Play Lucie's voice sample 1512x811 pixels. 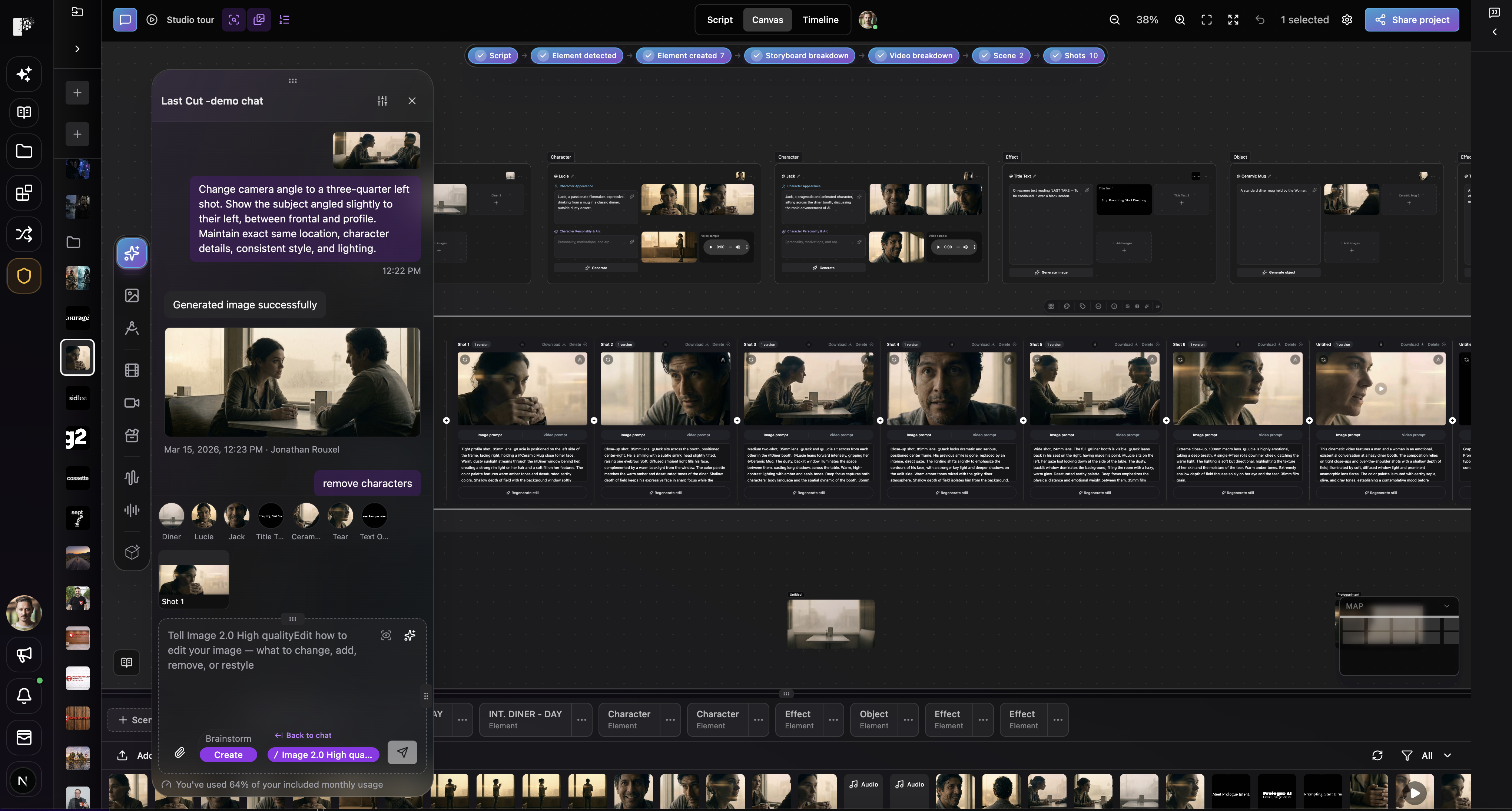(710, 247)
